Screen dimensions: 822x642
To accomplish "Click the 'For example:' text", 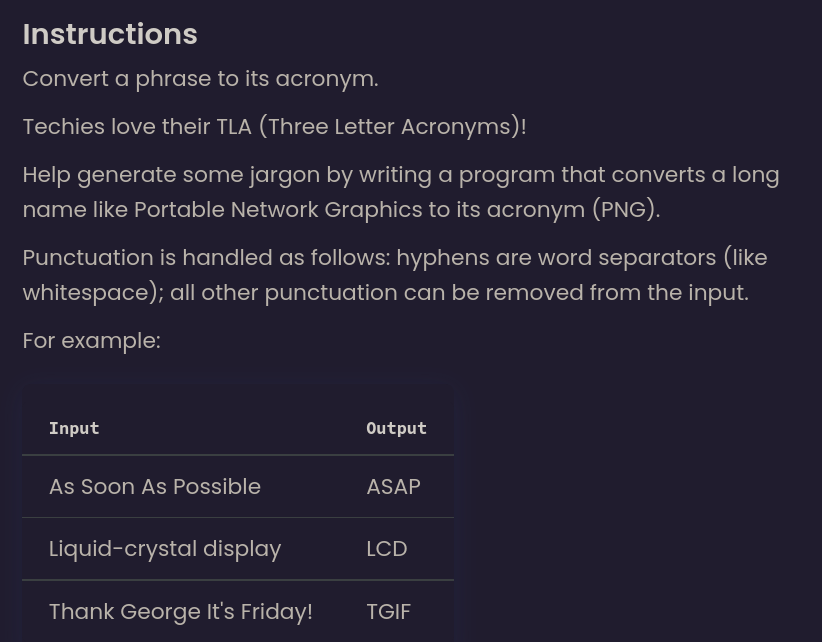I will (91, 341).
